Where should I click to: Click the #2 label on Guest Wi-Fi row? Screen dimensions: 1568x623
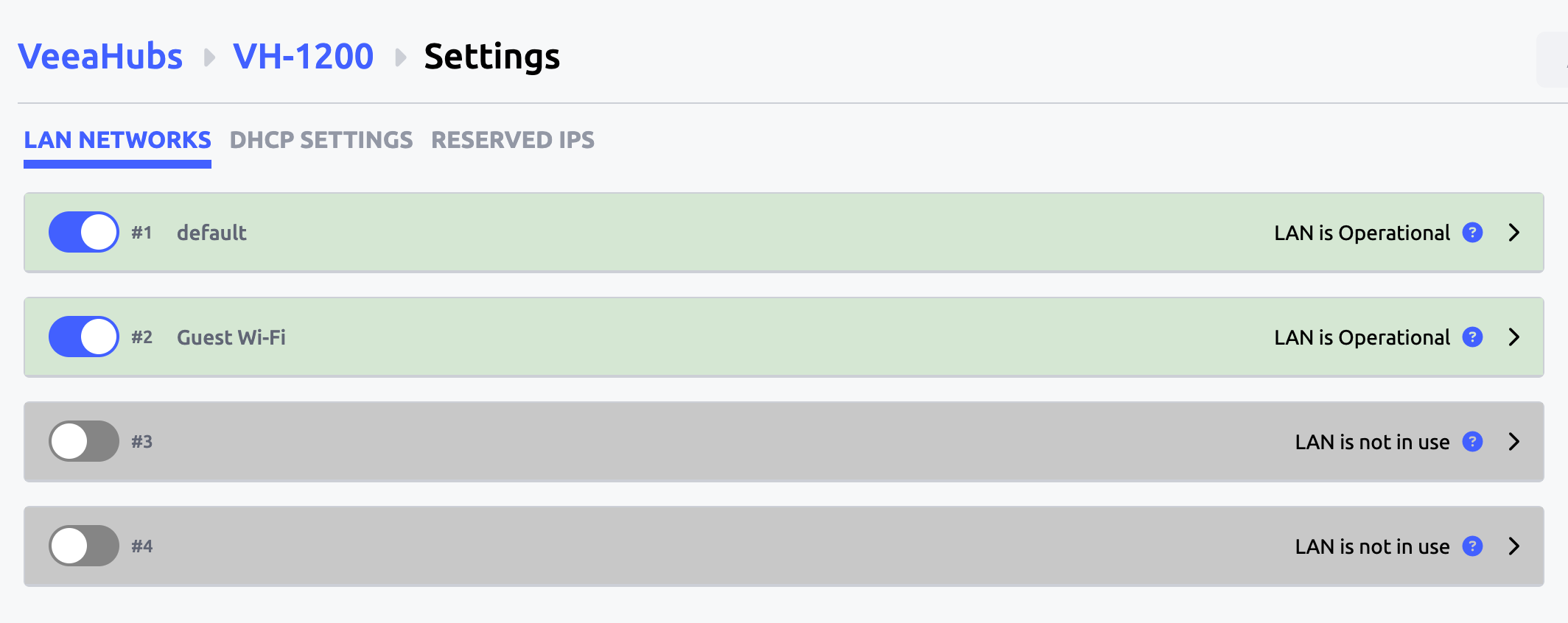[x=142, y=337]
